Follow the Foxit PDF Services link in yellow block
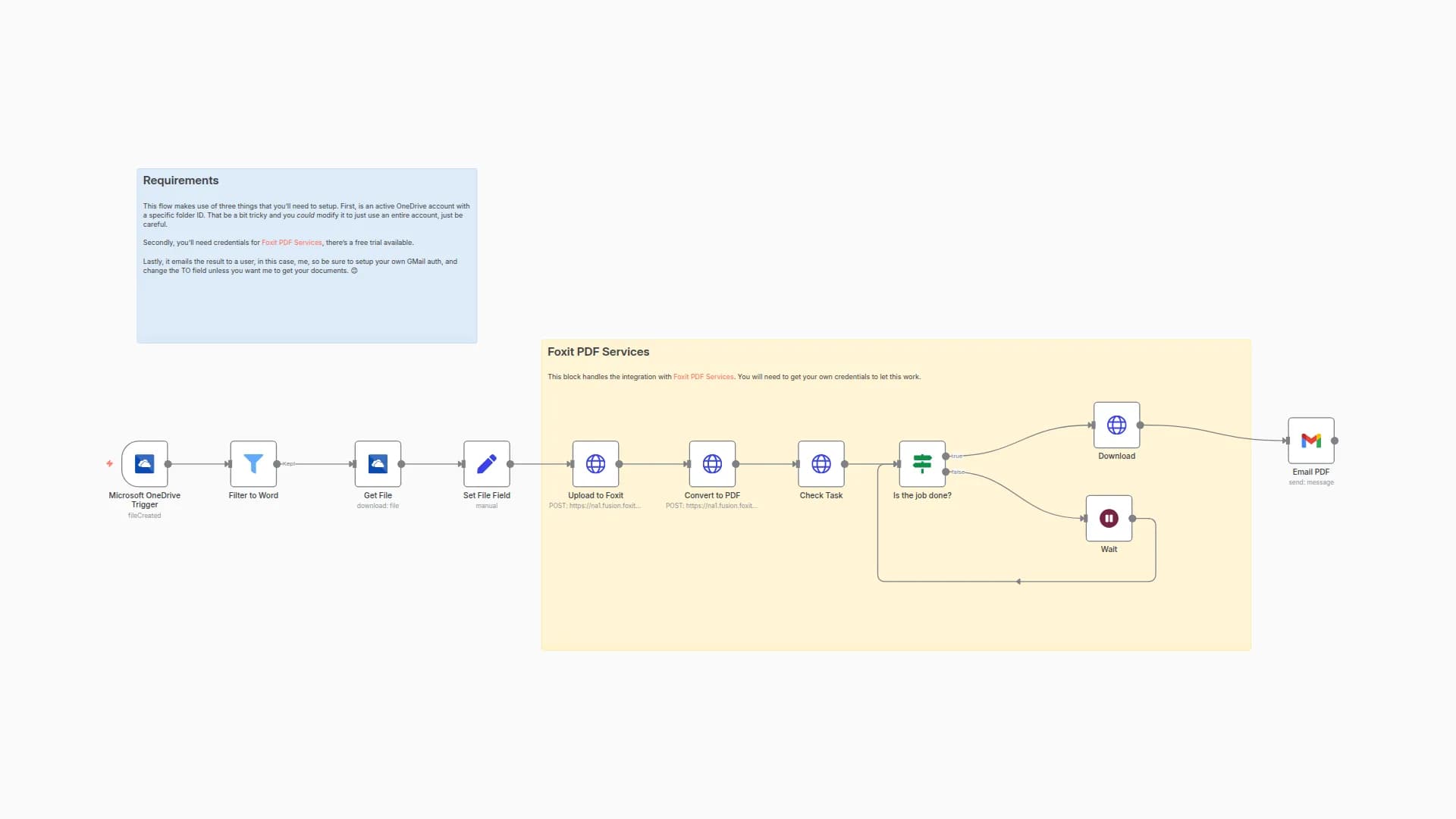Screen dimensions: 1456x819 tap(704, 376)
